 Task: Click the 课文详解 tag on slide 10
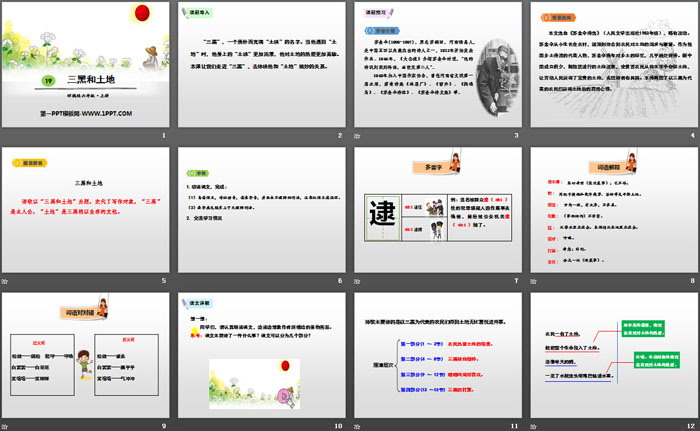pos(197,303)
